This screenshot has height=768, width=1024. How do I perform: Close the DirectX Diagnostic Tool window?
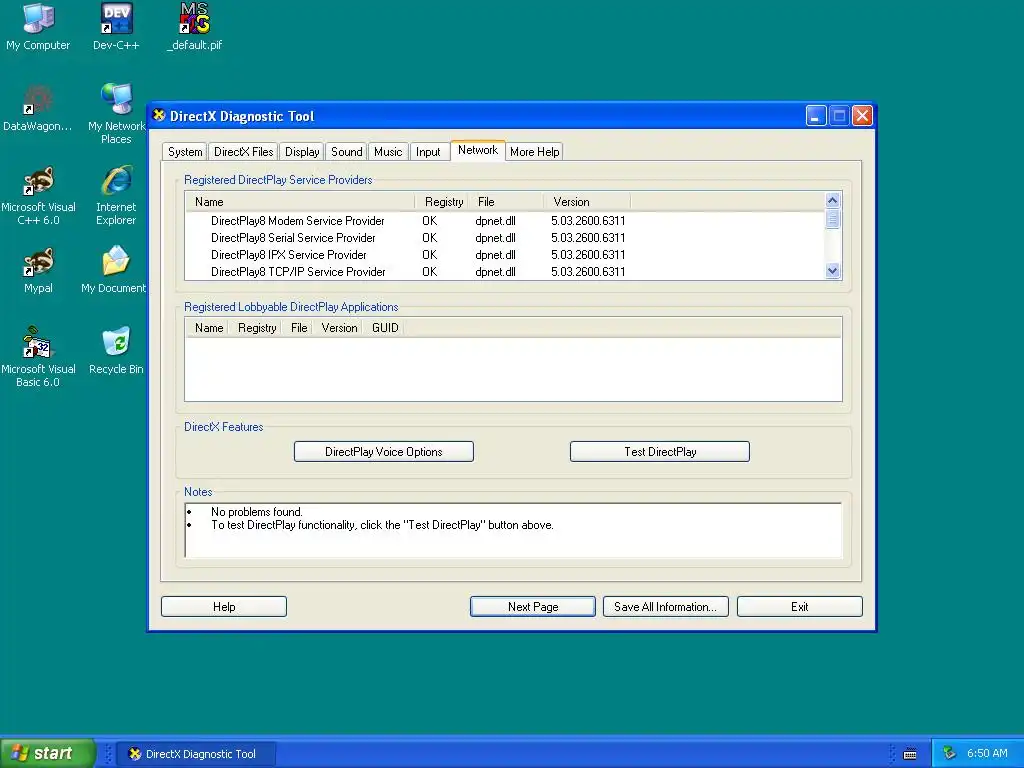[862, 116]
